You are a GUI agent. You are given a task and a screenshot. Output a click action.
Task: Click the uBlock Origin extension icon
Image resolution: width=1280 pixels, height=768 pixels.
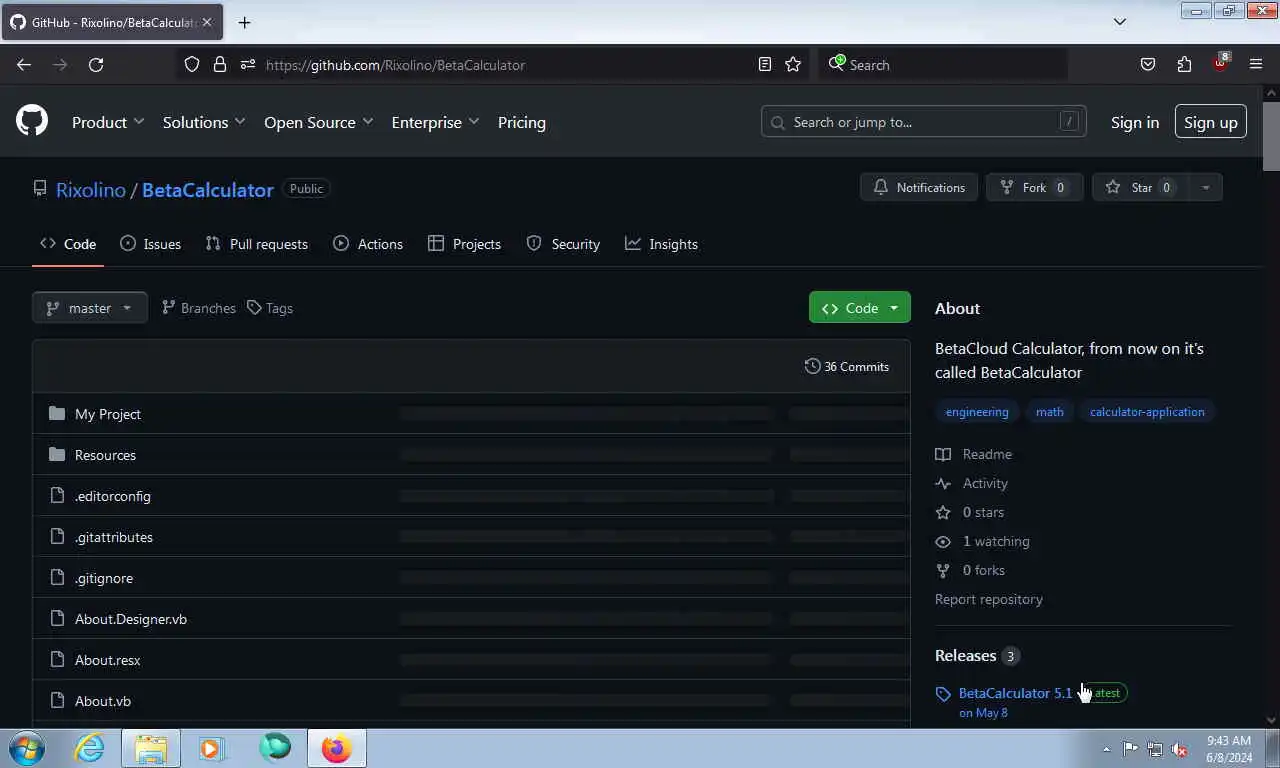(1220, 63)
